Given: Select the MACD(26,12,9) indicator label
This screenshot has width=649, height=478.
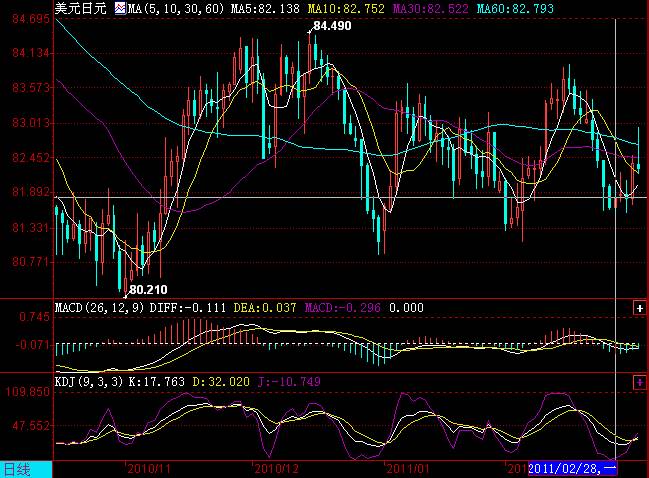Looking at the screenshot, I should (99, 308).
